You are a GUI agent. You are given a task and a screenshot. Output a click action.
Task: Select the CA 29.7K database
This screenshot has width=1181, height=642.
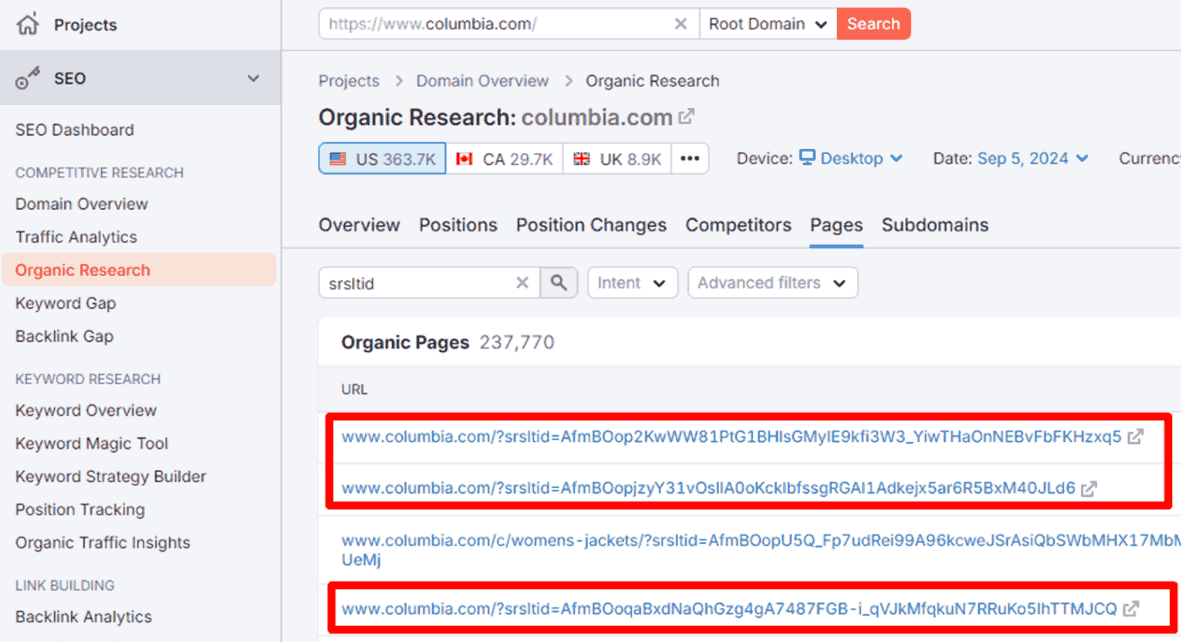pos(505,159)
